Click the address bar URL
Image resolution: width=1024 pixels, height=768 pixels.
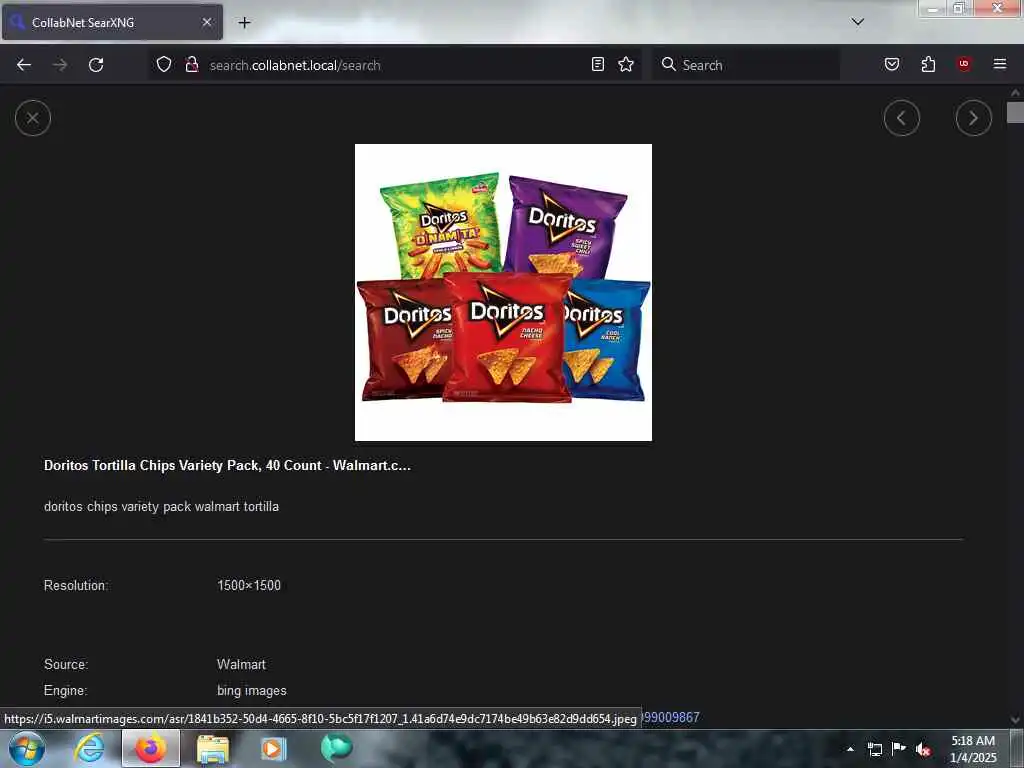coord(295,65)
